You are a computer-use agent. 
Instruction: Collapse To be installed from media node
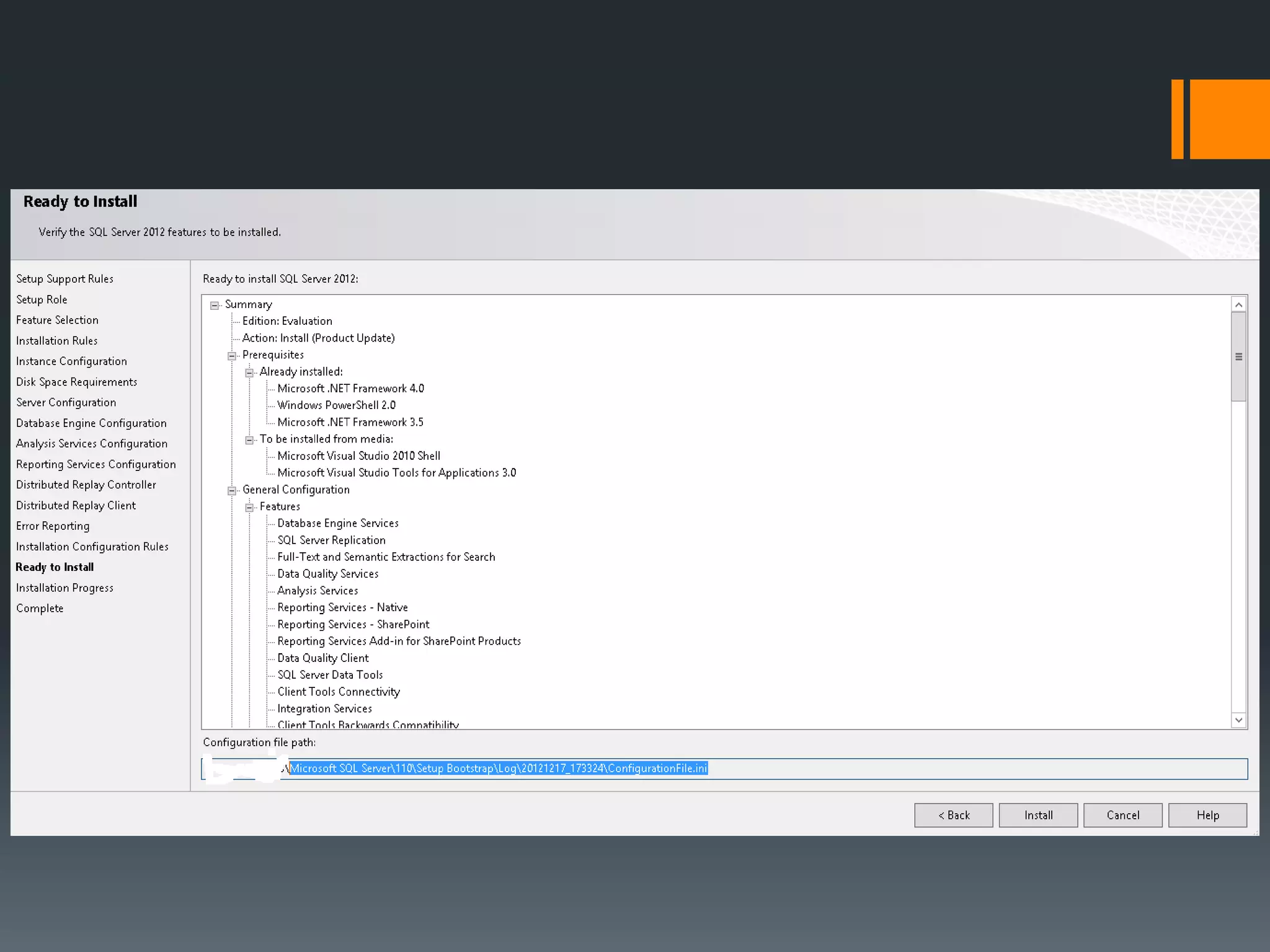click(249, 440)
